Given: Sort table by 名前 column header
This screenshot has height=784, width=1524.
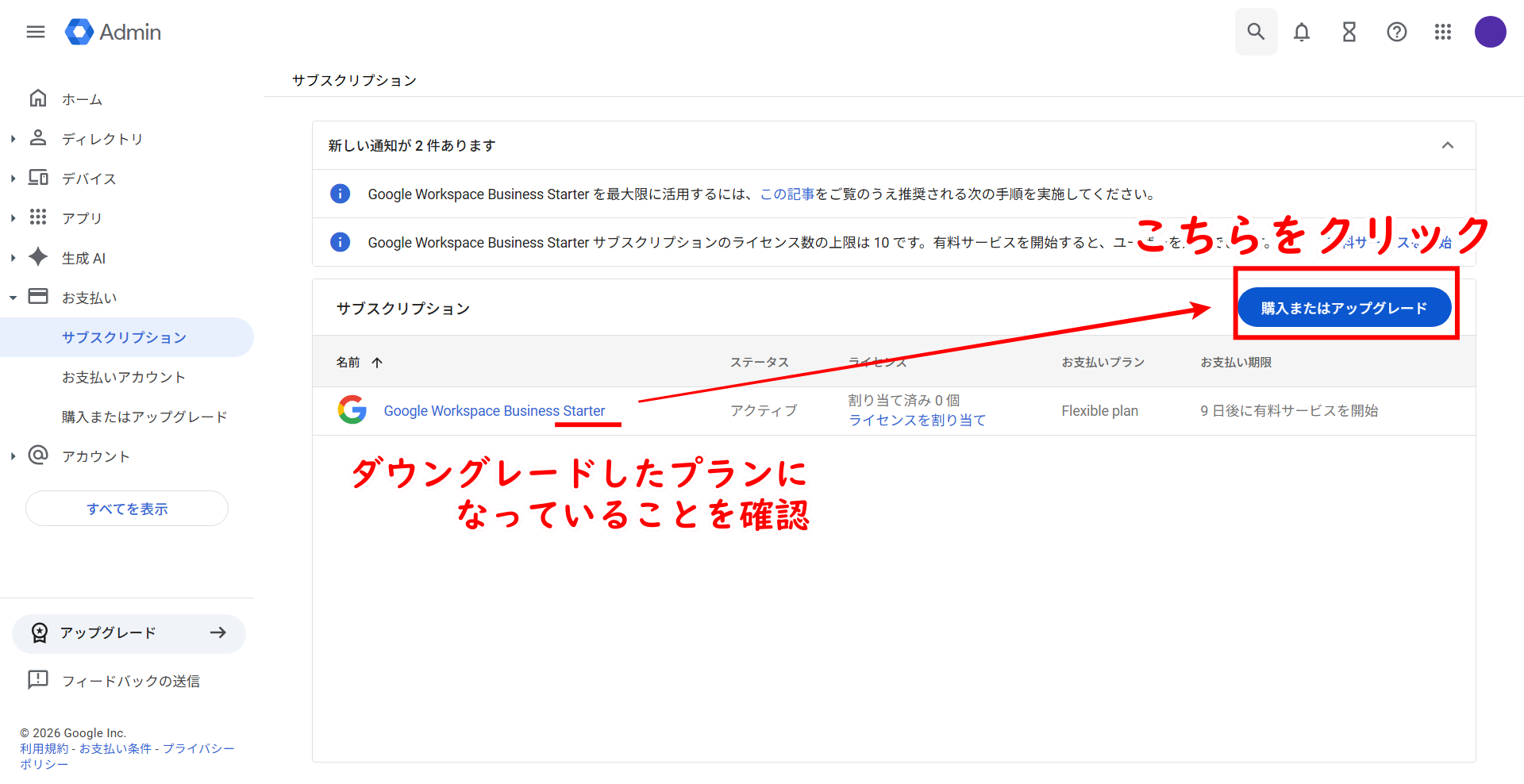Looking at the screenshot, I should 348,362.
